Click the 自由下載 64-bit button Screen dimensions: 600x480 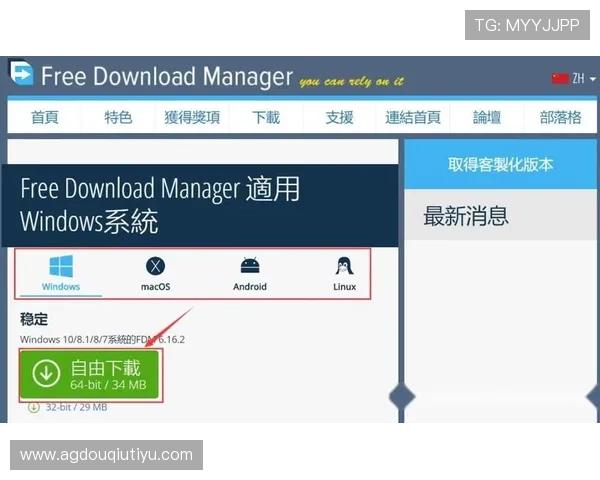[x=89, y=374]
